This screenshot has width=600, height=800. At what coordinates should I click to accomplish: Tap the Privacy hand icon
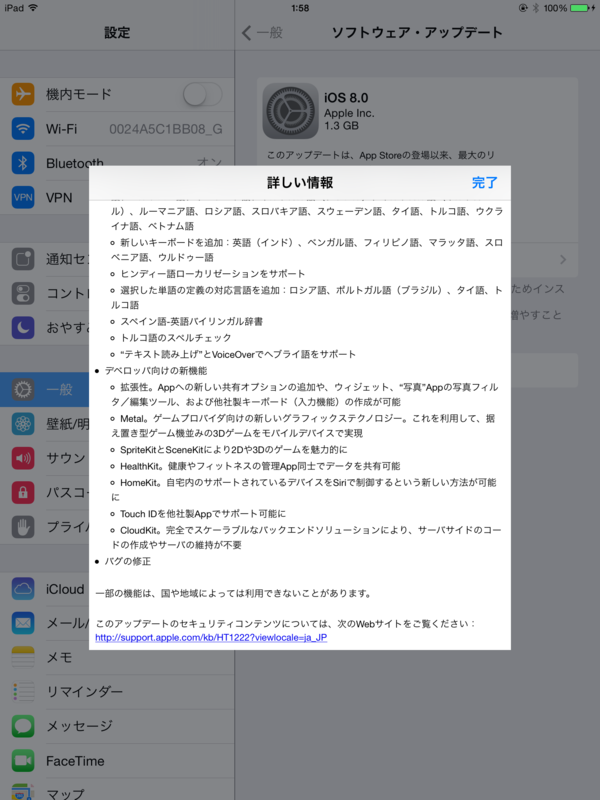click(x=23, y=527)
